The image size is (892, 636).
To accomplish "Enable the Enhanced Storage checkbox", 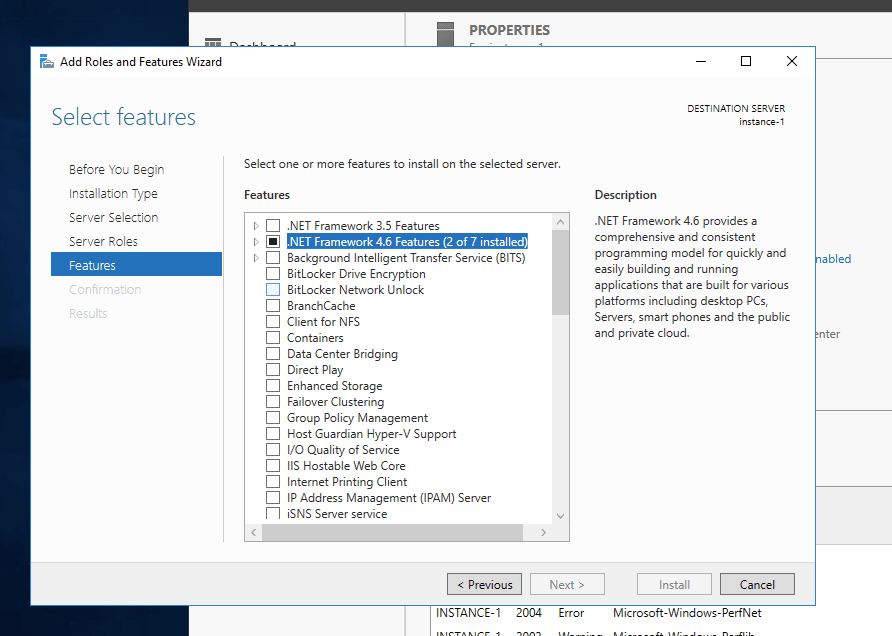I will (x=273, y=386).
